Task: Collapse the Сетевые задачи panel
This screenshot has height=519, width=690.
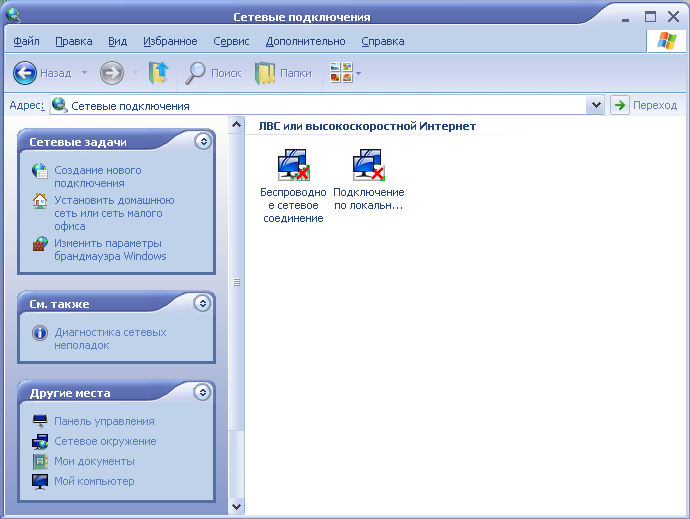Action: (203, 141)
